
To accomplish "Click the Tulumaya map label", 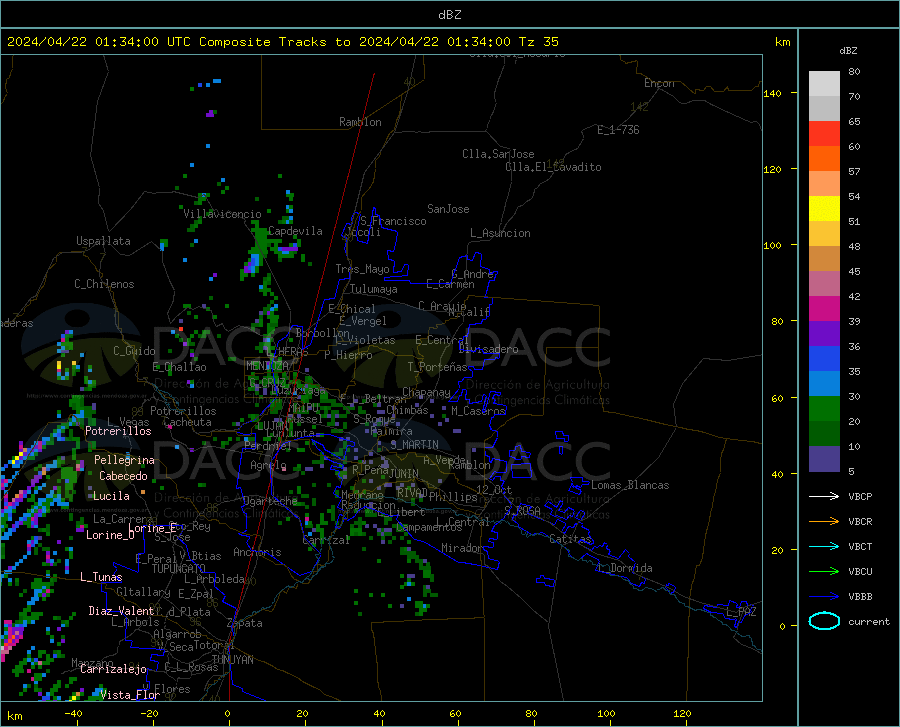I will pyautogui.click(x=374, y=289).
